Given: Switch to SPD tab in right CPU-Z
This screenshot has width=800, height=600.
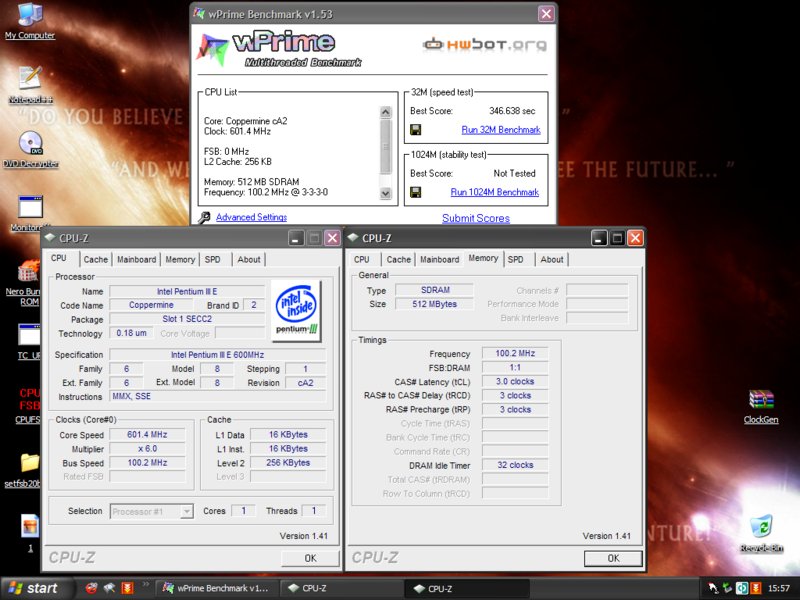Looking at the screenshot, I should pyautogui.click(x=516, y=259).
